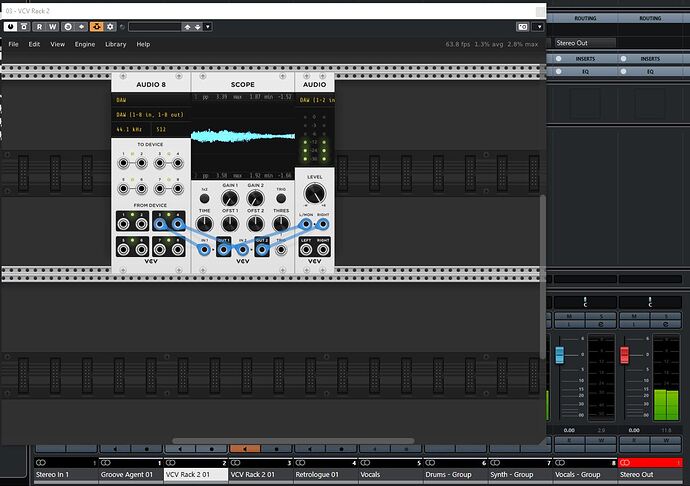Screen dimensions: 690x486
Task: Click the Scope GAIN 2 knob
Action: pyautogui.click(x=255, y=199)
